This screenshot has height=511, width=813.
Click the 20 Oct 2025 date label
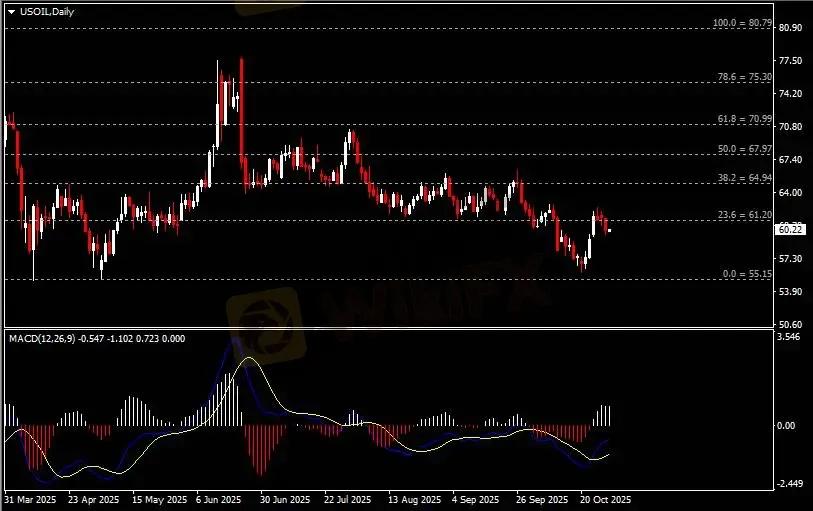[604, 498]
